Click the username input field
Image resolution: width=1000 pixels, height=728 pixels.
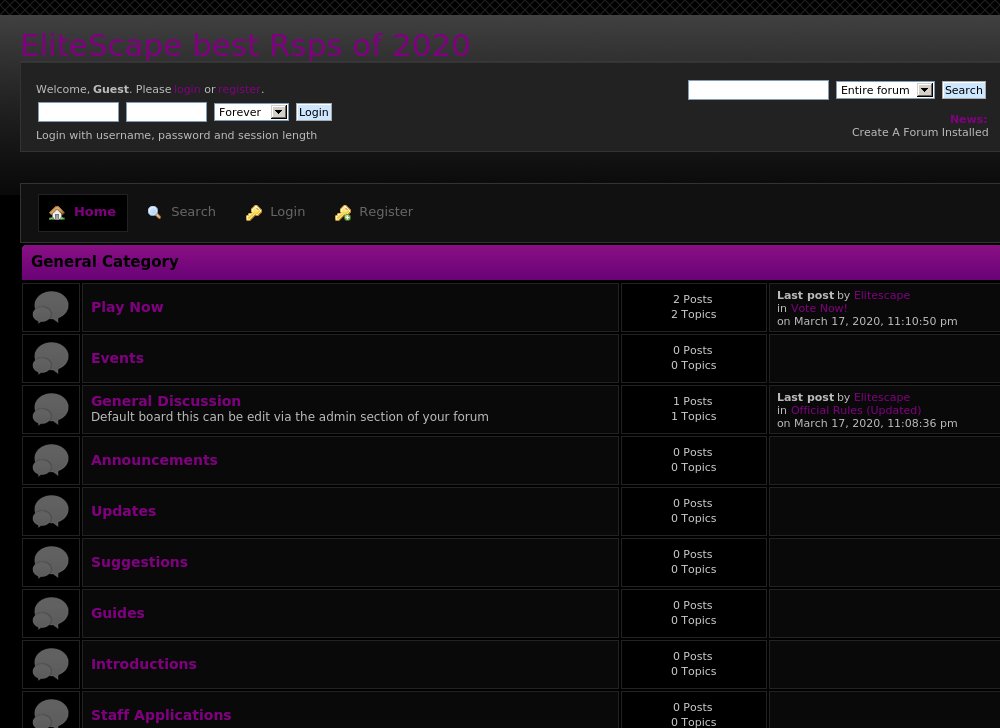click(78, 112)
